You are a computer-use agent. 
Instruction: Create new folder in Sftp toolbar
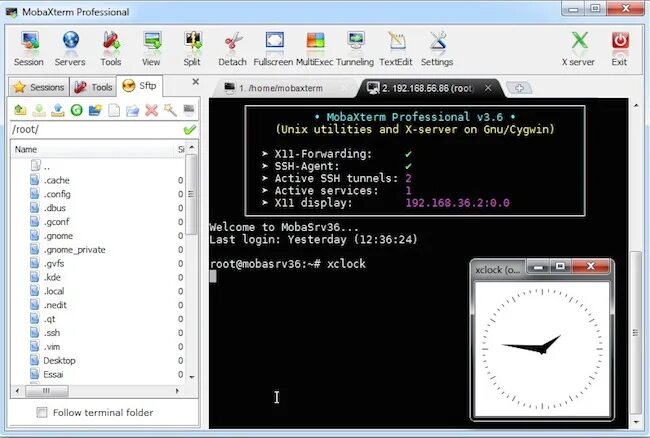pos(95,110)
